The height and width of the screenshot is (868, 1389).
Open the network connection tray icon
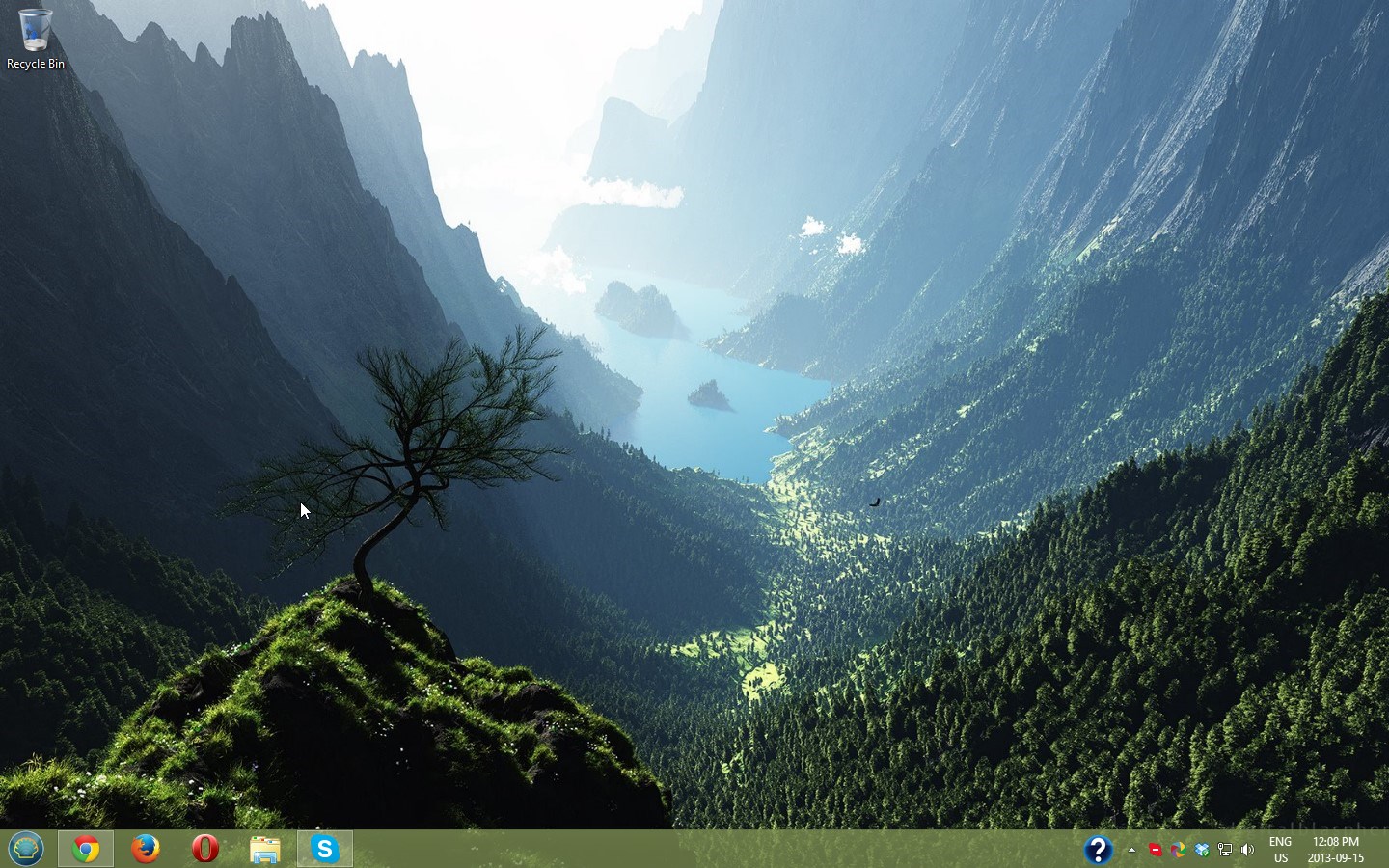1225,850
